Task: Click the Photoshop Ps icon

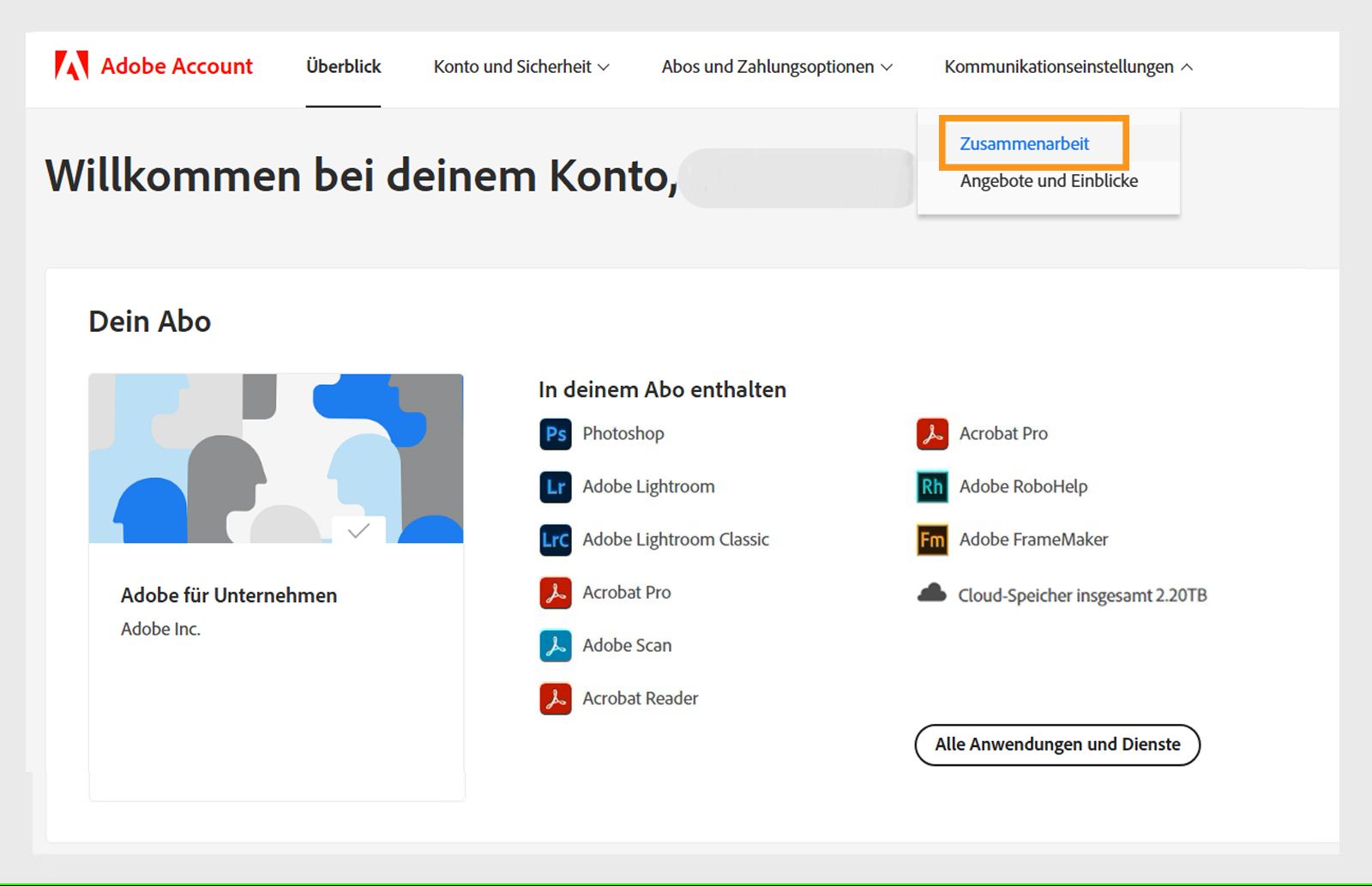Action: 556,434
